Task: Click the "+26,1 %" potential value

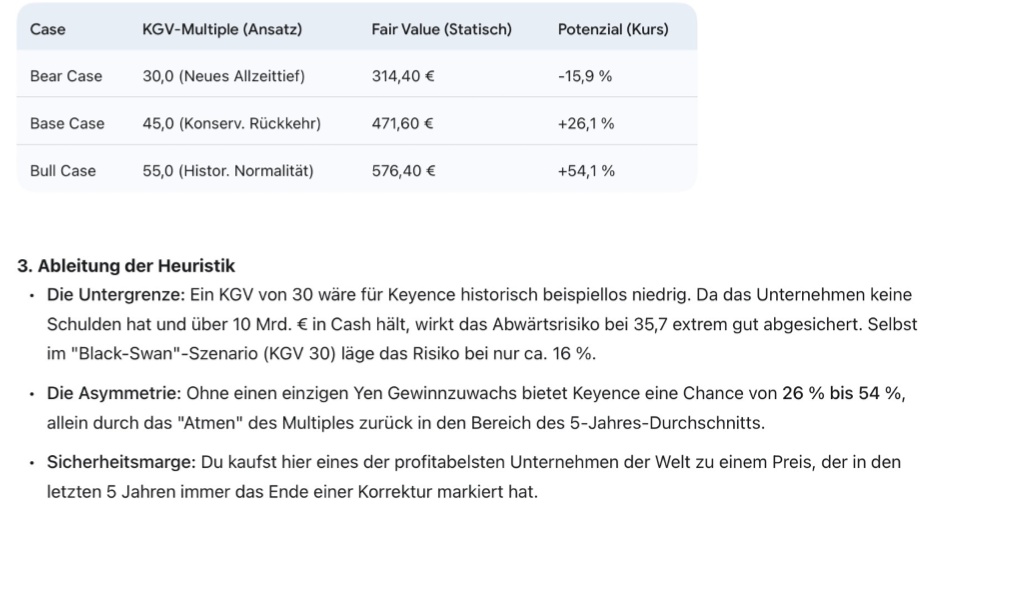Action: [586, 123]
